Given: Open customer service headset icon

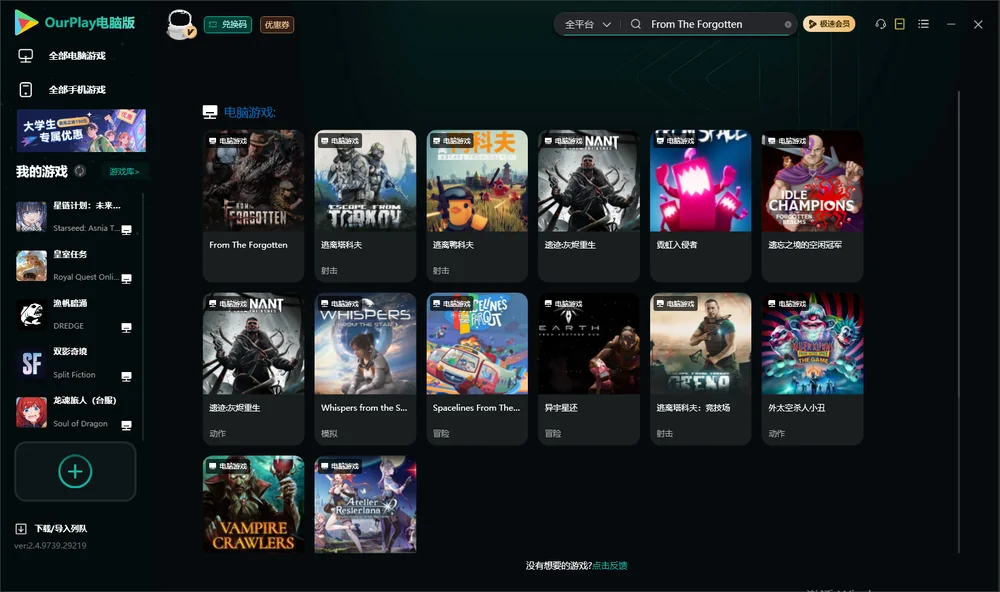Looking at the screenshot, I should 880,24.
